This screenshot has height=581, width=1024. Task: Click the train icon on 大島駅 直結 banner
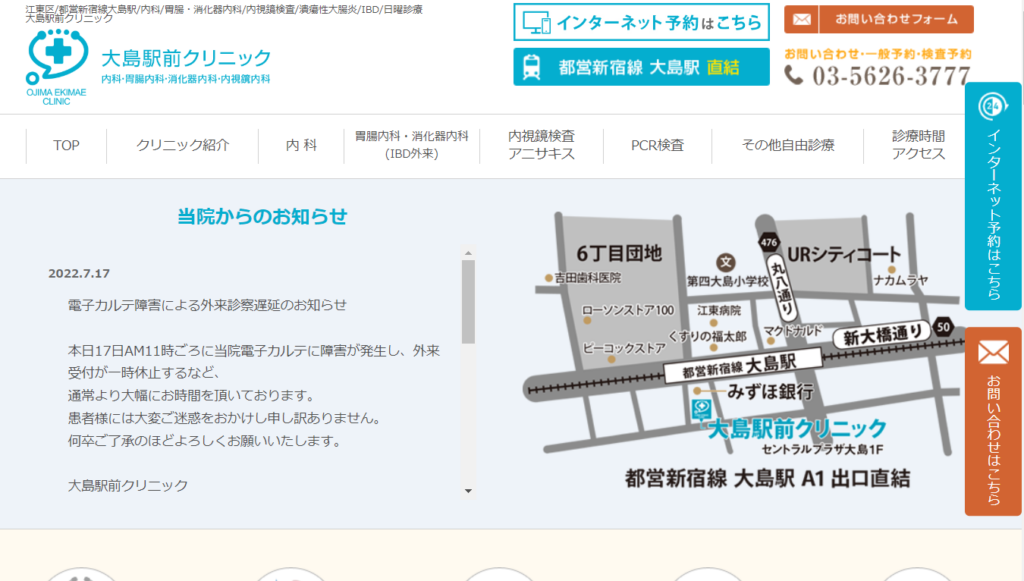click(532, 67)
